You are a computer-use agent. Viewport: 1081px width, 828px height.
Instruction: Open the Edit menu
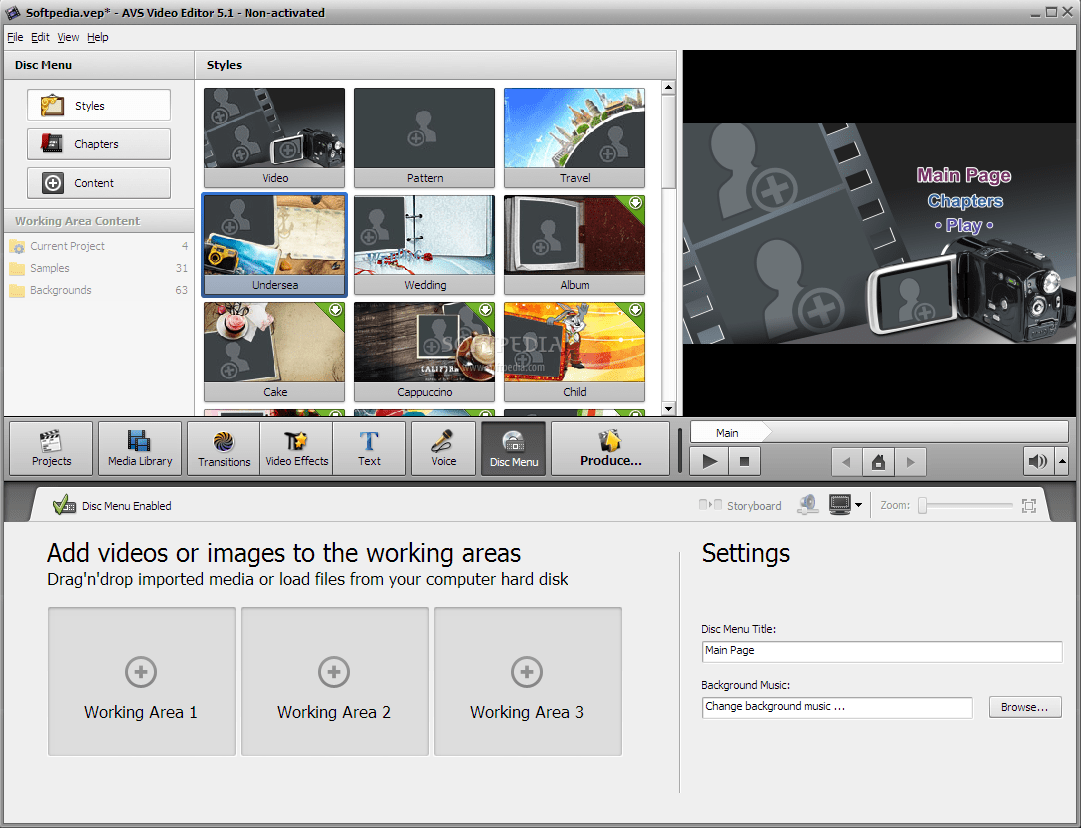40,37
